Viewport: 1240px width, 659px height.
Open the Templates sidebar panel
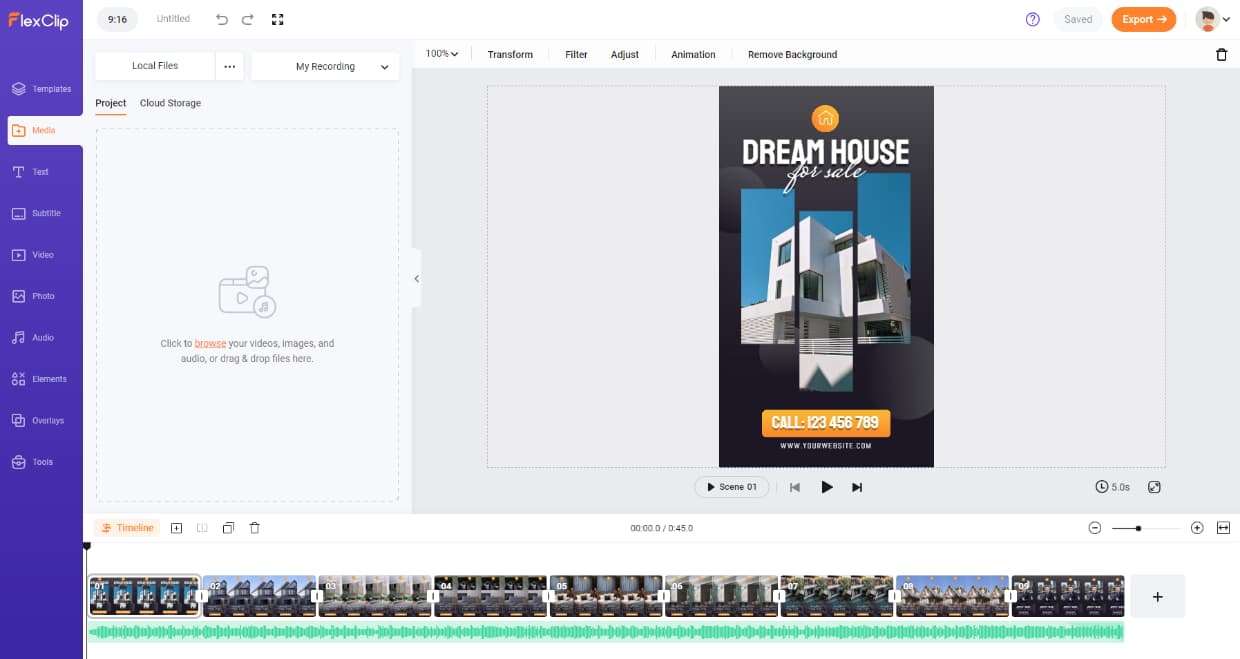tap(41, 89)
